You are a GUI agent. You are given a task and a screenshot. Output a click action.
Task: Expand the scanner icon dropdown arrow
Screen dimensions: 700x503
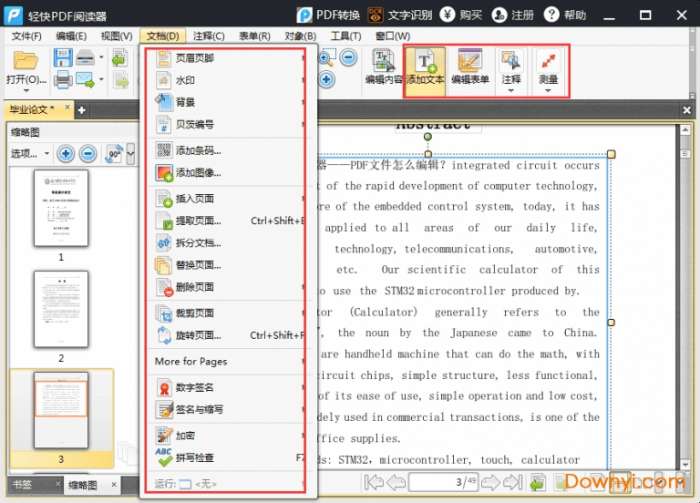click(x=101, y=57)
